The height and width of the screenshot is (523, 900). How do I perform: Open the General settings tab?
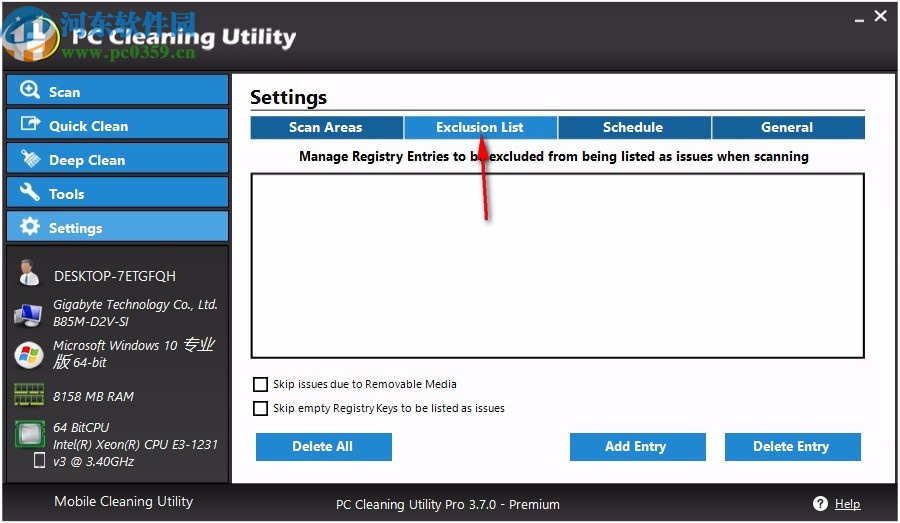coord(788,127)
